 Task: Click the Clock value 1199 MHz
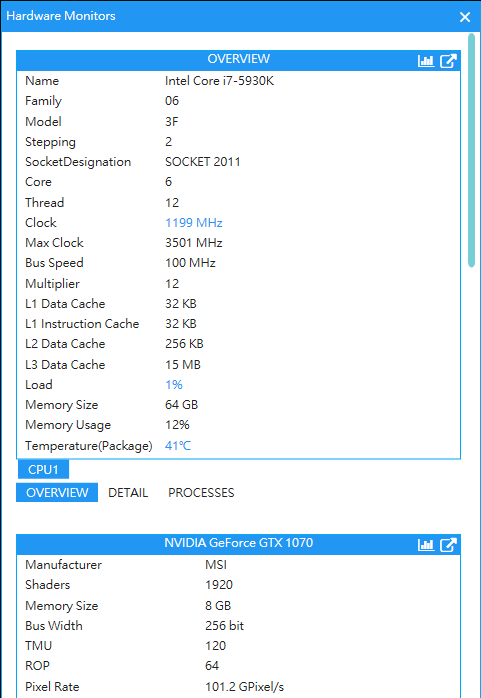tap(194, 223)
